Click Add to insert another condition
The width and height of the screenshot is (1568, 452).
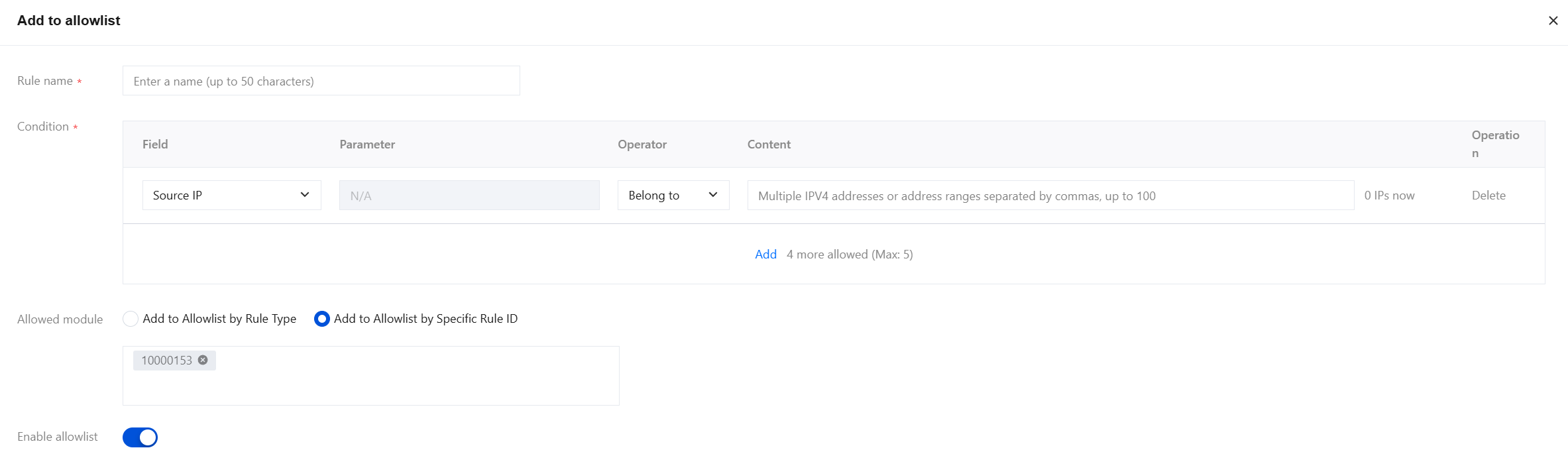(x=765, y=254)
